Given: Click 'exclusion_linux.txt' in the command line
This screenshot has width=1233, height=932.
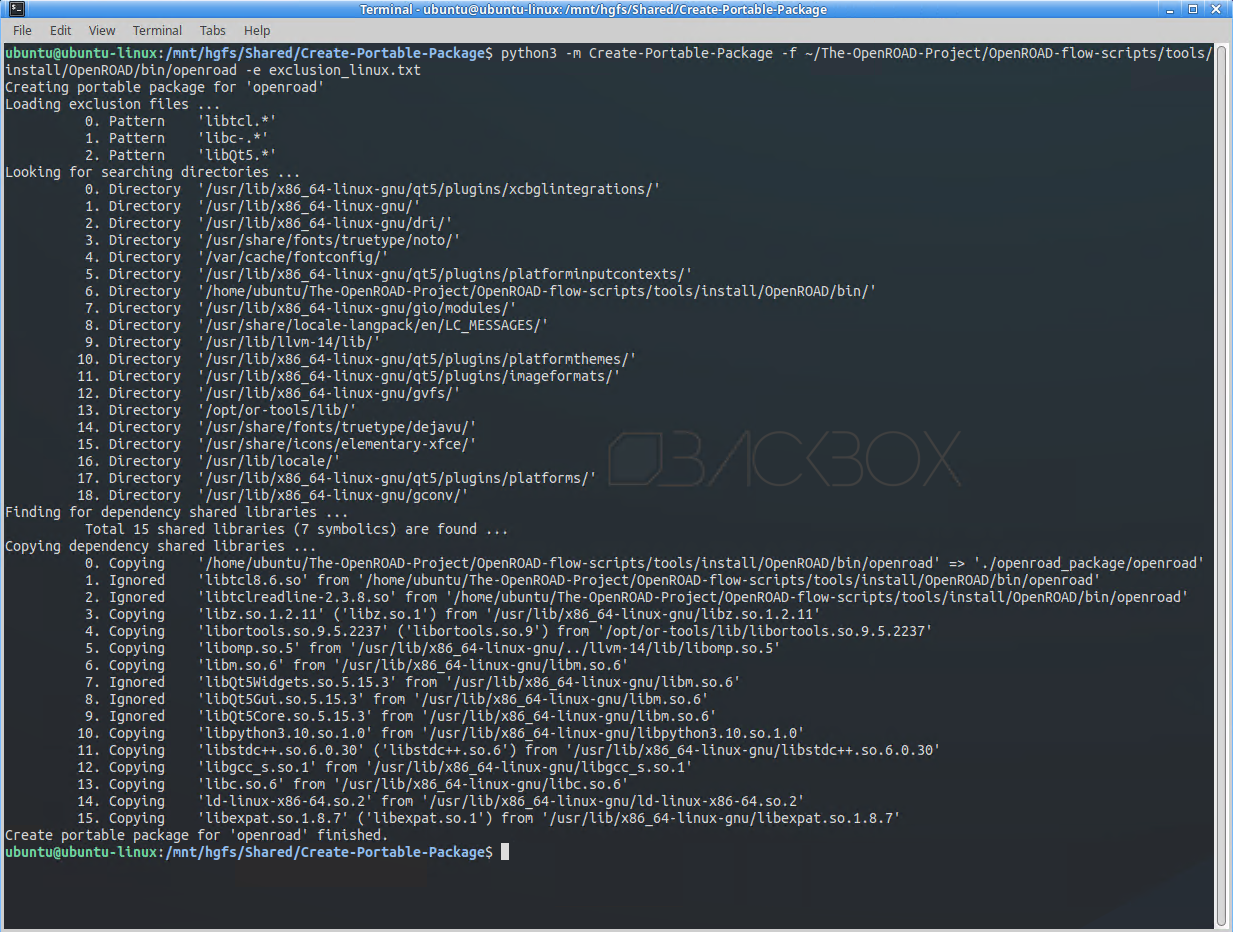Looking at the screenshot, I should (x=345, y=70).
